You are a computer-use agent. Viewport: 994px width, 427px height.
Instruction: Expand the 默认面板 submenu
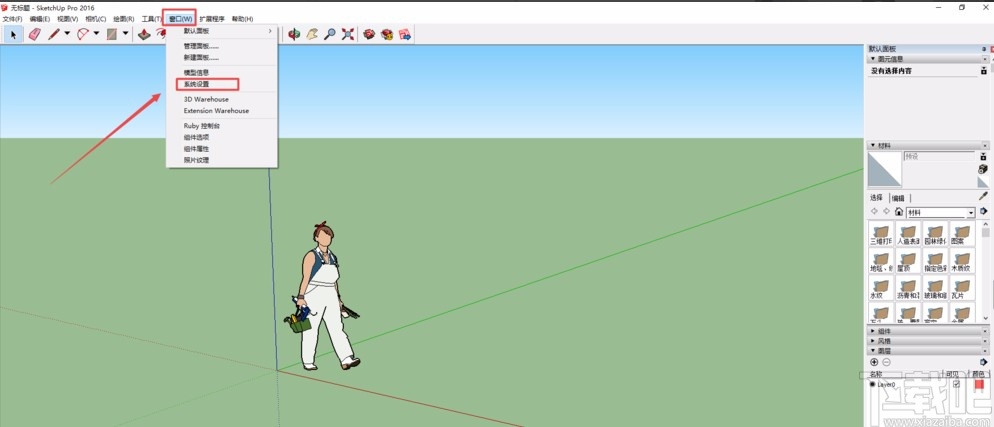[x=222, y=30]
